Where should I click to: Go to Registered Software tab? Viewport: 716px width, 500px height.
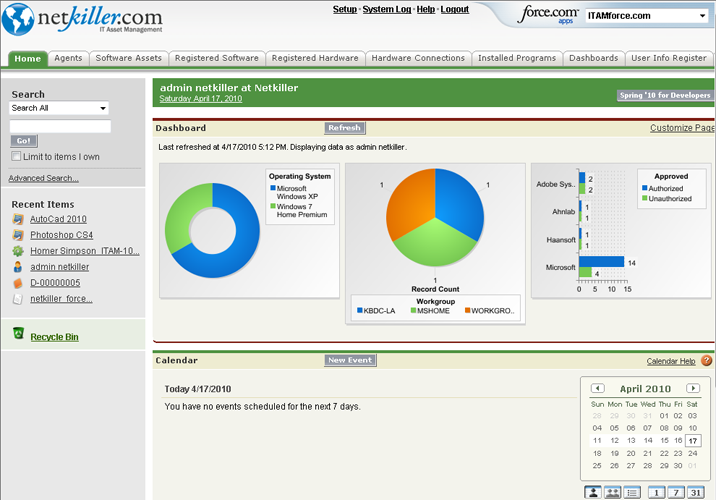pyautogui.click(x=216, y=58)
